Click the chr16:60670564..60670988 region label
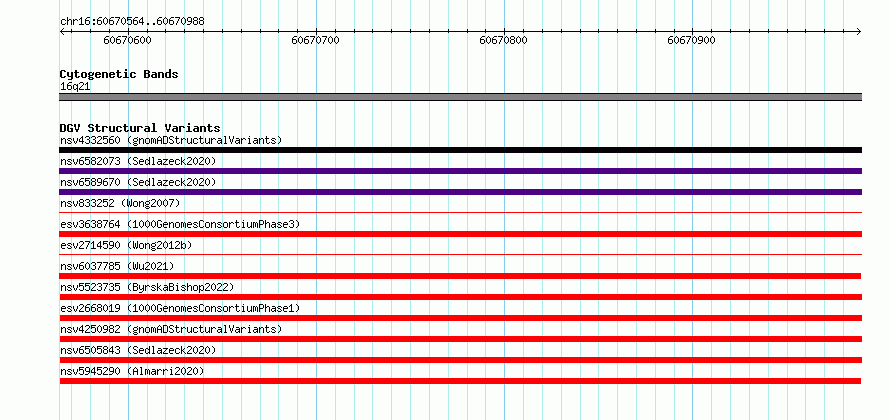Screen dimensions: 890x420 132,22
